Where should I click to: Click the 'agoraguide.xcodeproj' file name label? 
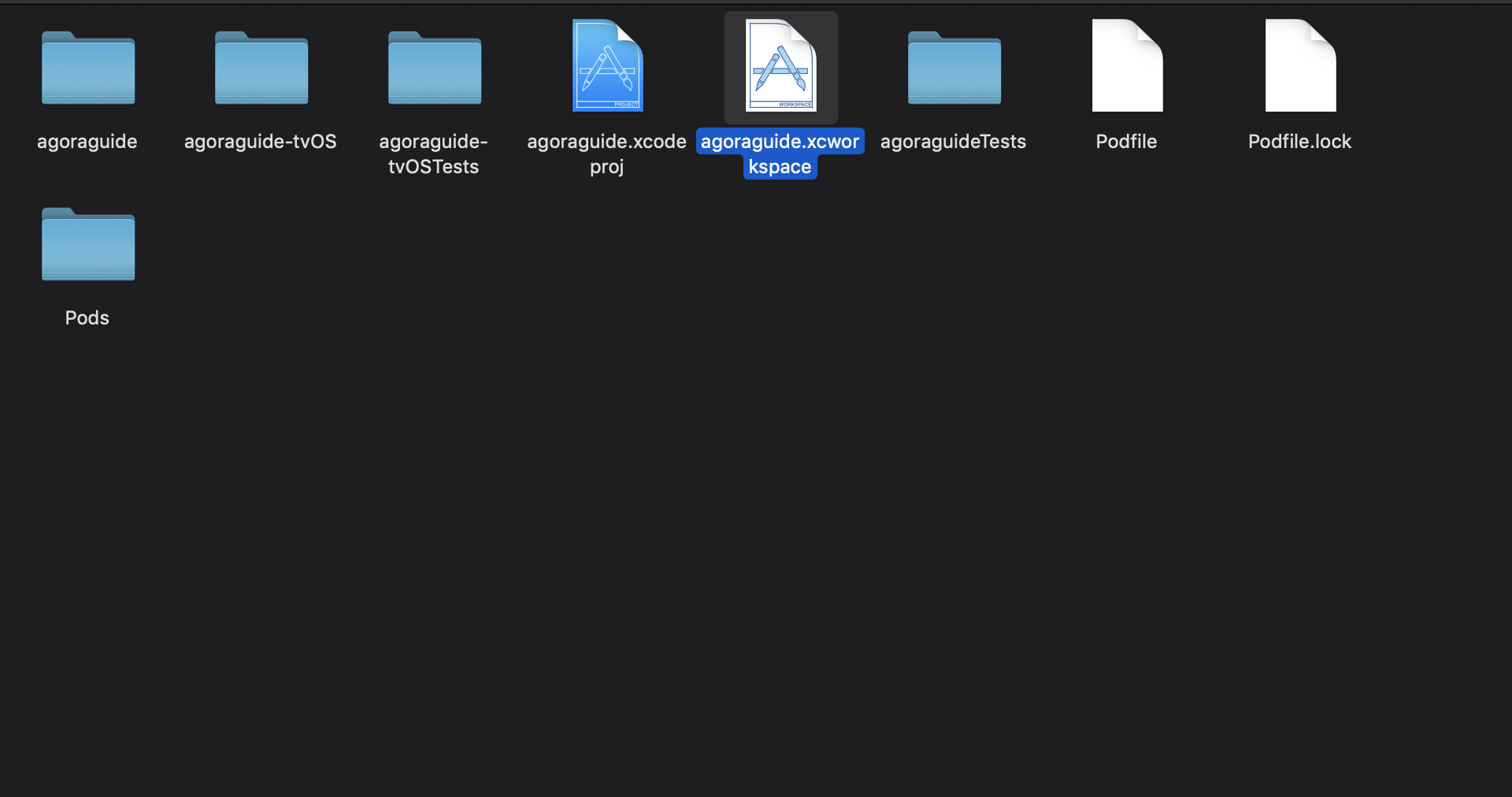(607, 154)
